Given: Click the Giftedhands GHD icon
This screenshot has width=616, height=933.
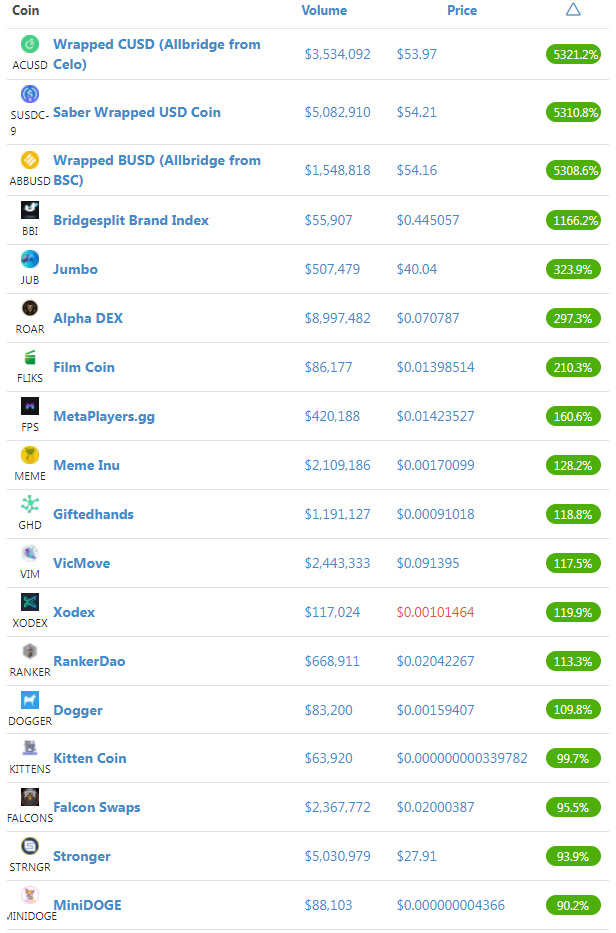Looking at the screenshot, I should [x=30, y=505].
